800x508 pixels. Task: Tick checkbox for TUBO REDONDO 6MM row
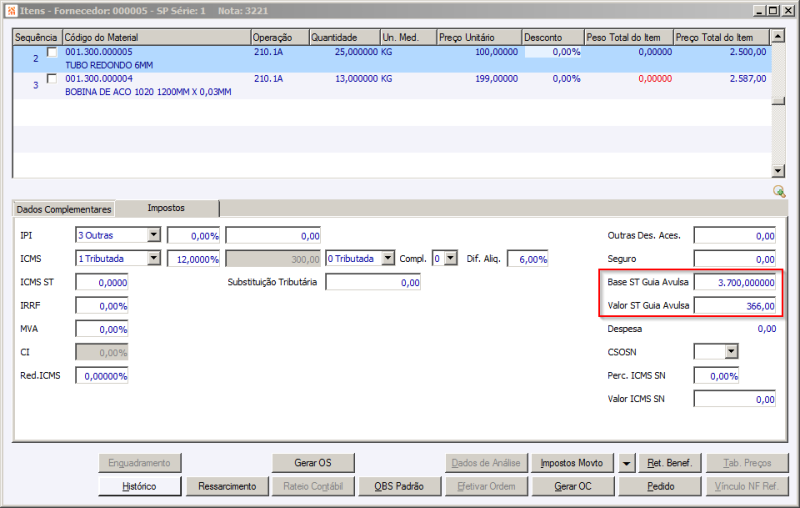tap(52, 52)
